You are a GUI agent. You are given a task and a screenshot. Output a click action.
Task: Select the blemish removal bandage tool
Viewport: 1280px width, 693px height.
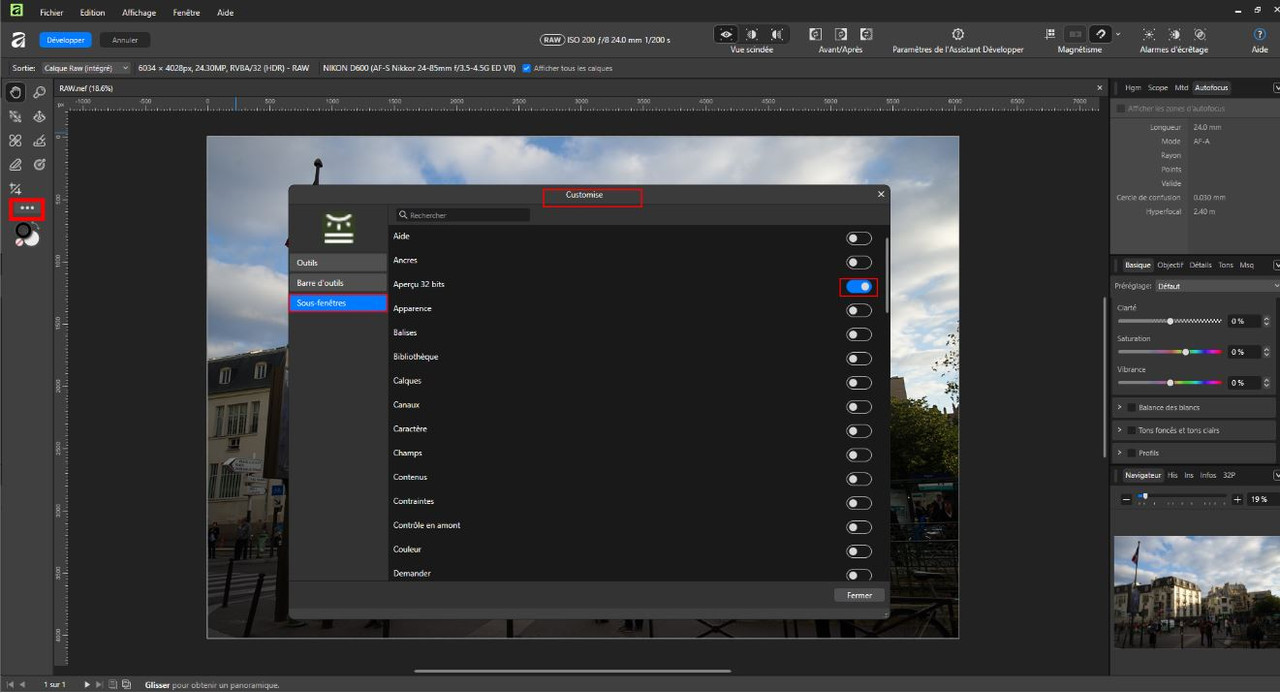(x=15, y=141)
